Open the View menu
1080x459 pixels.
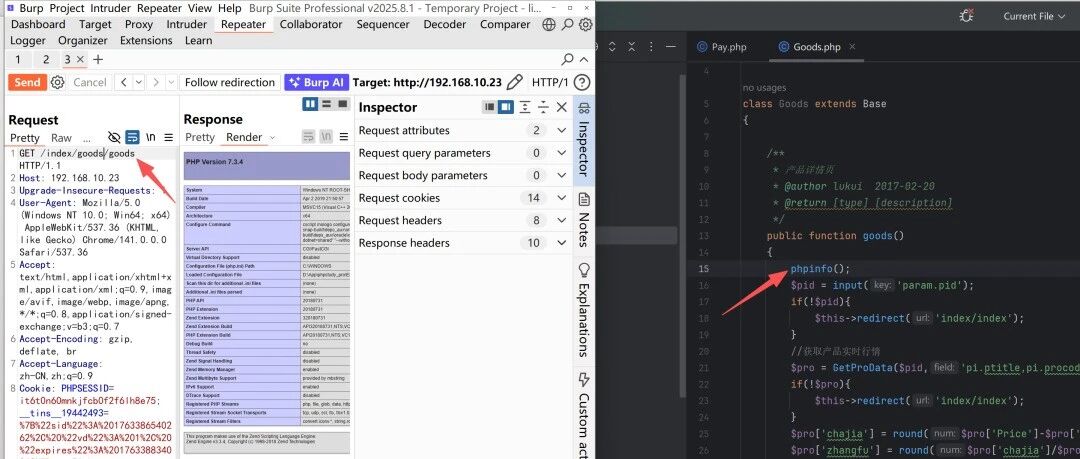tap(200, 8)
